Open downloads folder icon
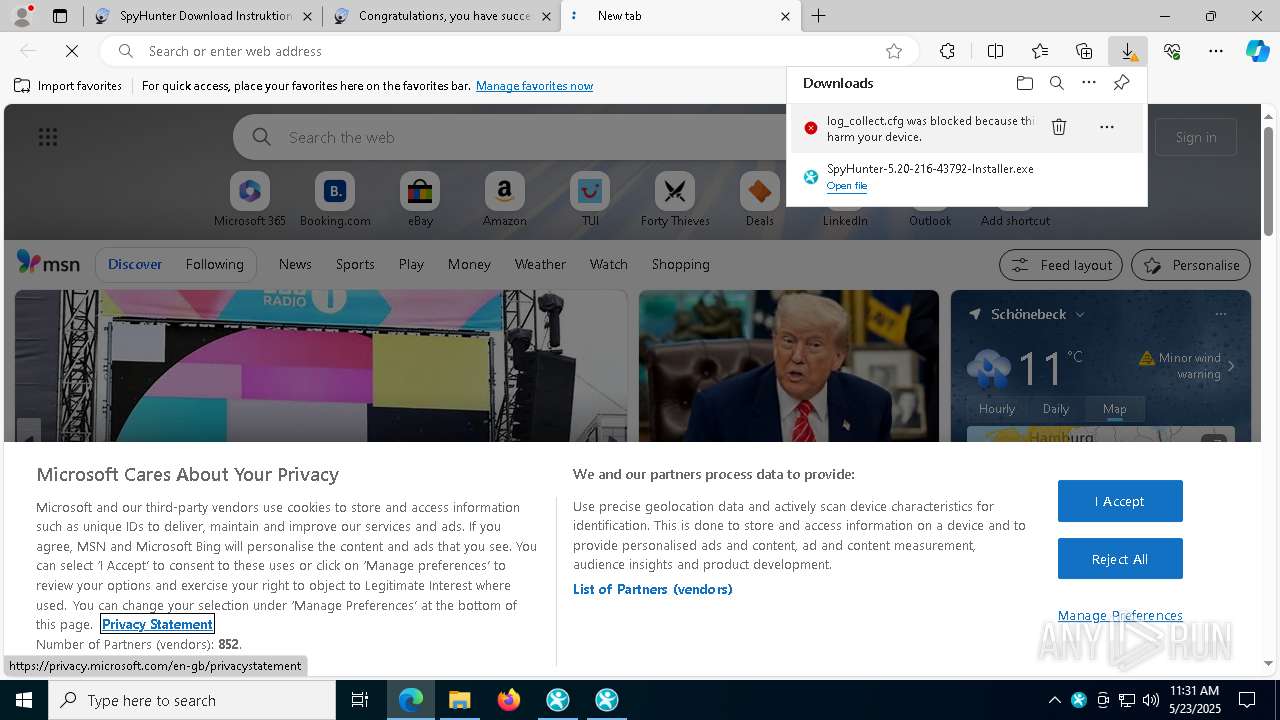 [1025, 83]
